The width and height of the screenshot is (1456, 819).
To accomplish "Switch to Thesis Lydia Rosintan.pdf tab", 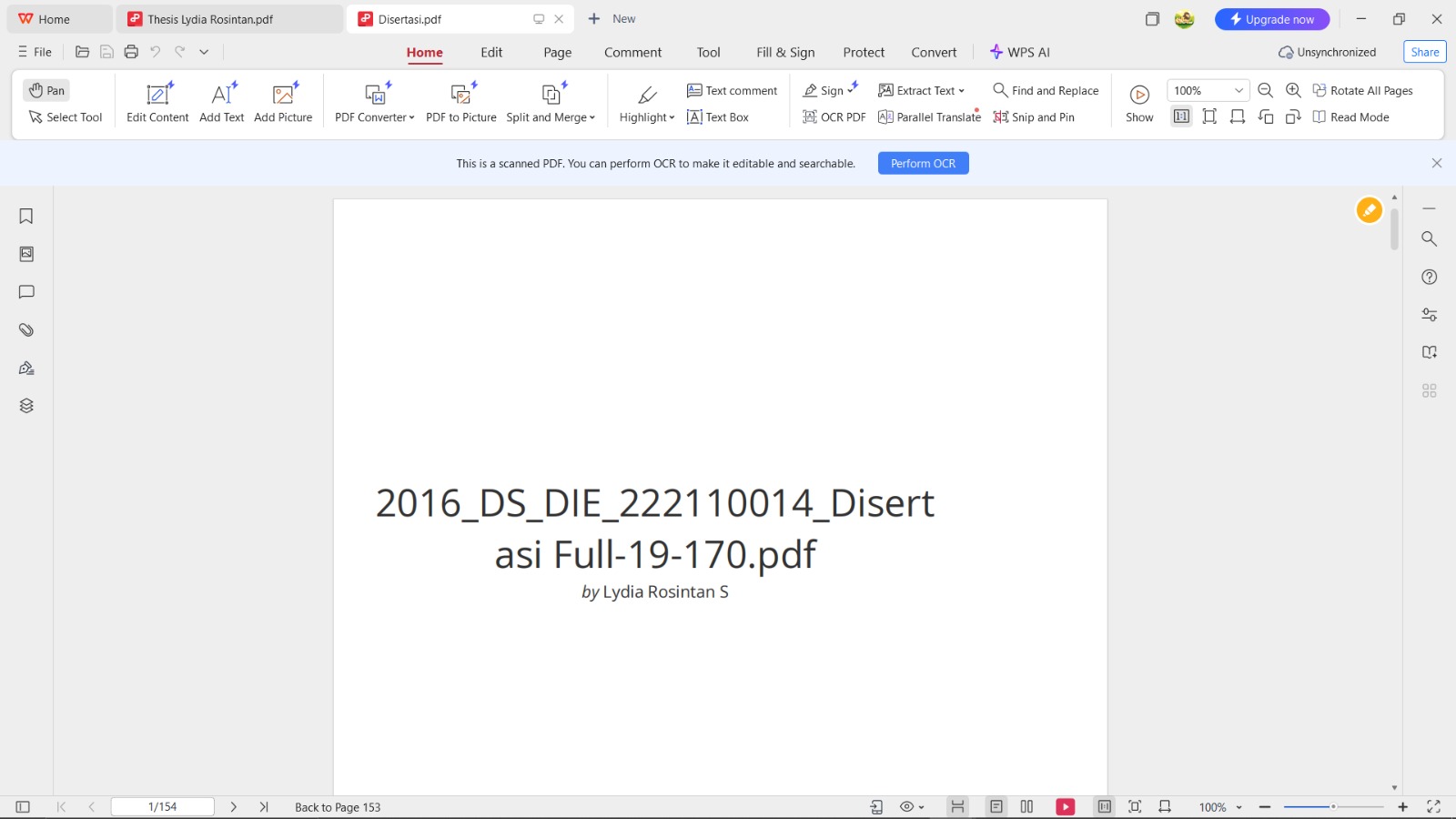I will pos(210,19).
